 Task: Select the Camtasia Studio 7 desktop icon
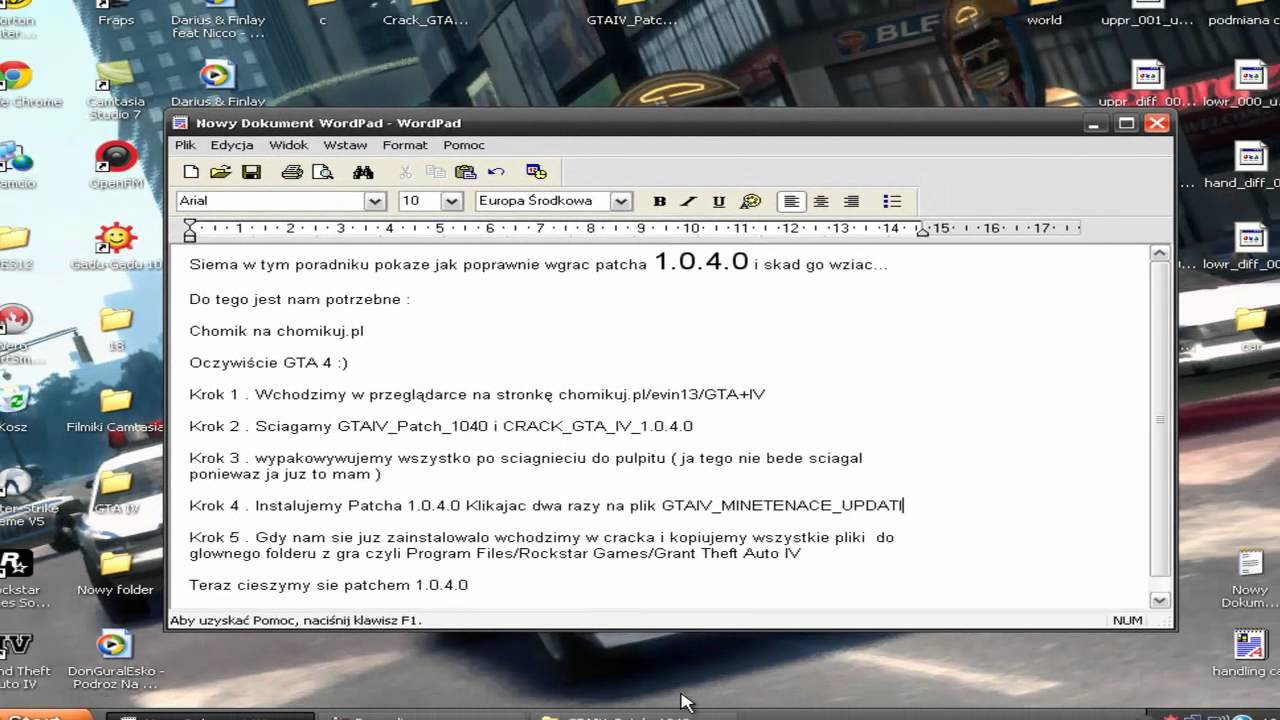click(x=116, y=91)
